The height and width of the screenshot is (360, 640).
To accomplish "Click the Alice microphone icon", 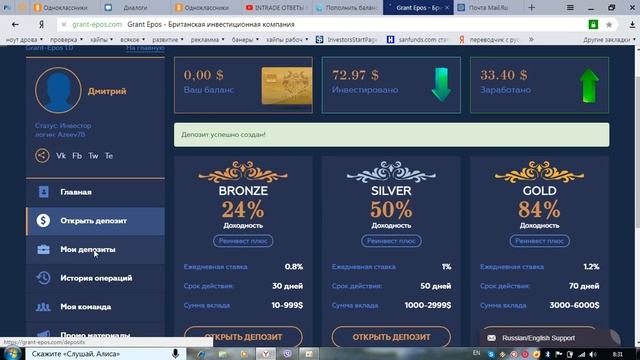I will pyautogui.click(x=176, y=353).
